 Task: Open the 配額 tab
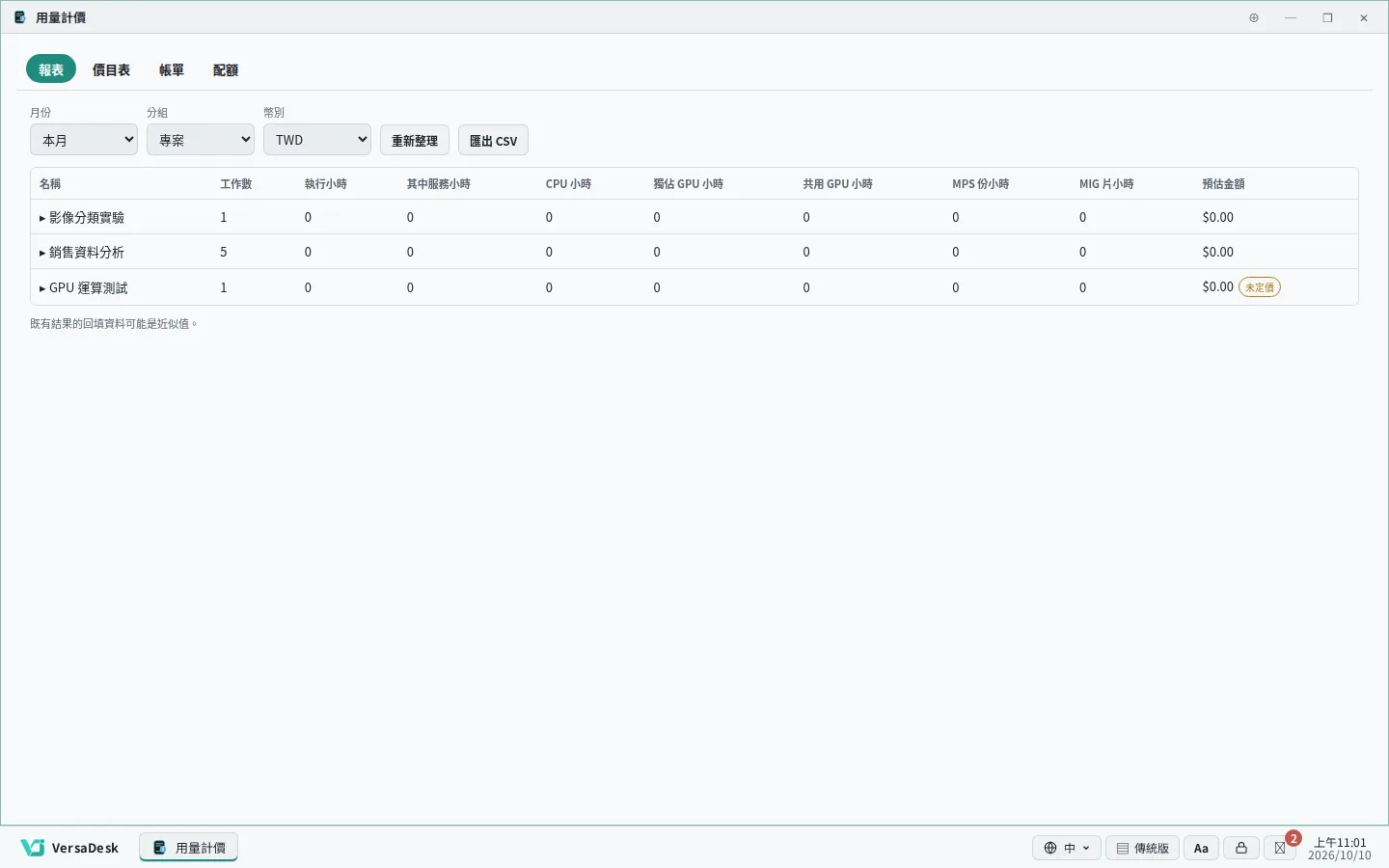[x=226, y=69]
